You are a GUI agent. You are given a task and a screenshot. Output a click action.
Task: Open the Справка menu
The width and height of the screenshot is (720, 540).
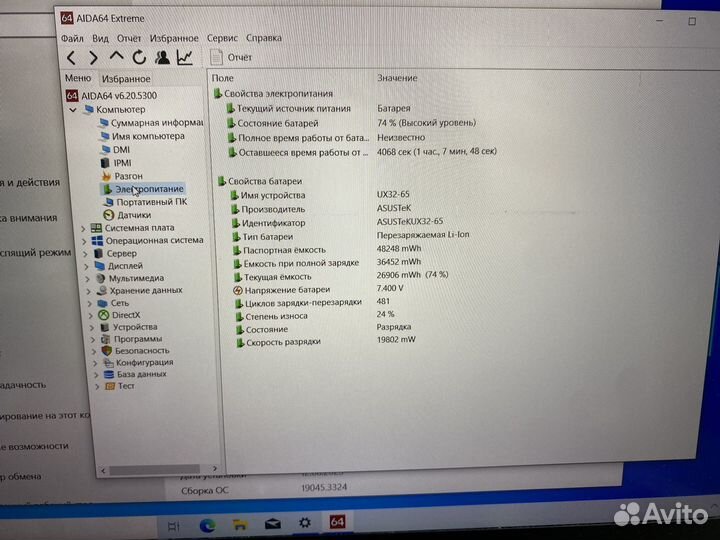pos(264,38)
